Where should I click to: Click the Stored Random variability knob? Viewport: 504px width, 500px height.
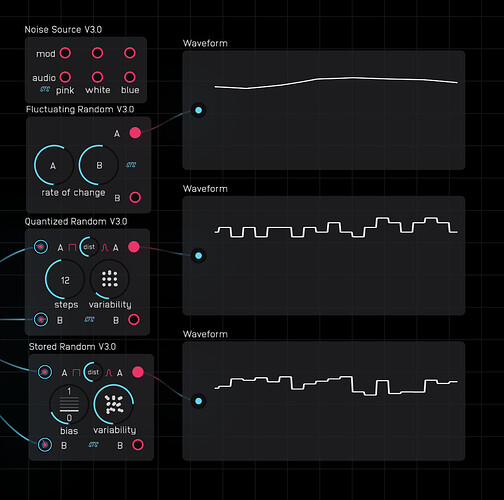click(114, 404)
